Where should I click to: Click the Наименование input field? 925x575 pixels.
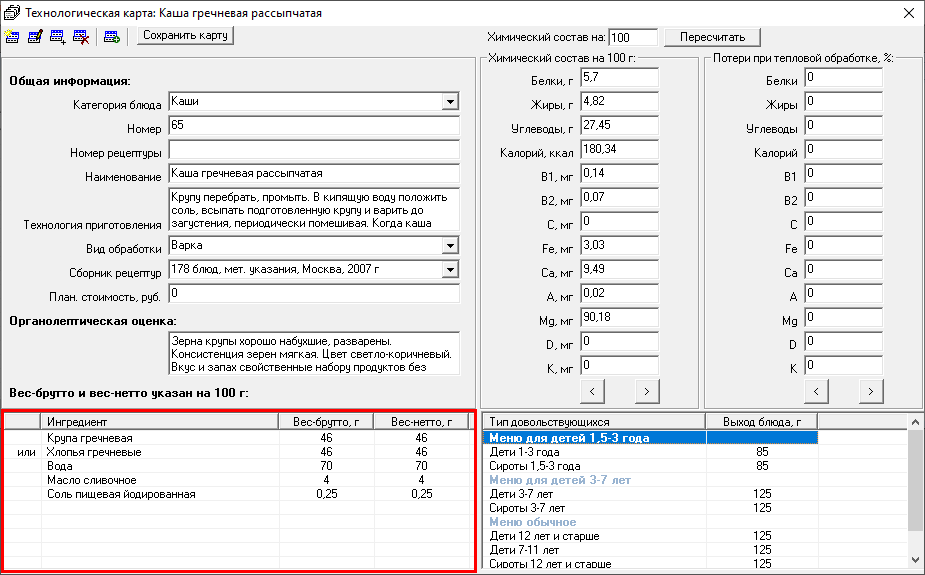click(x=312, y=175)
